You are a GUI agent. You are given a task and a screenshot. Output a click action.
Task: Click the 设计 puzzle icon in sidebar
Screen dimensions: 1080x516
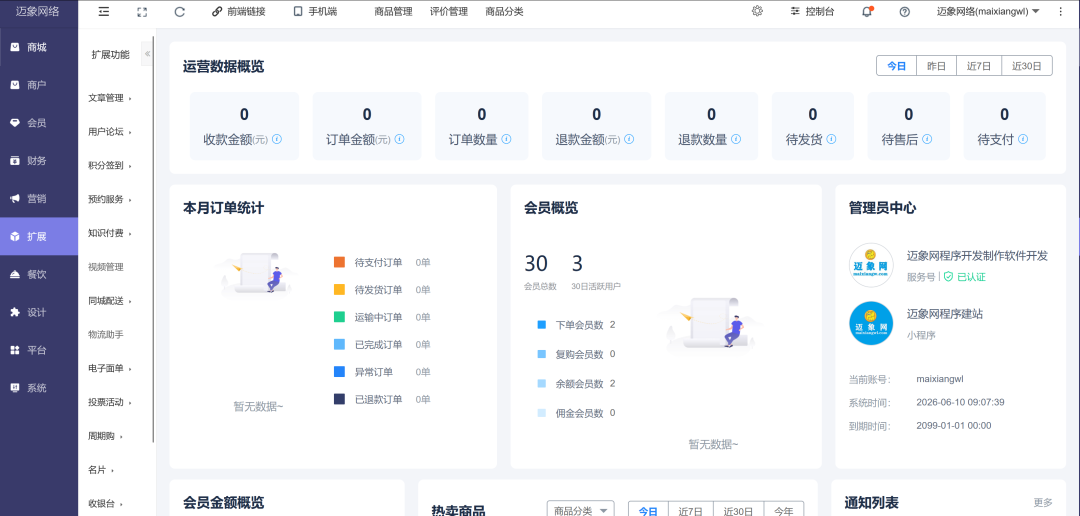coord(14,312)
